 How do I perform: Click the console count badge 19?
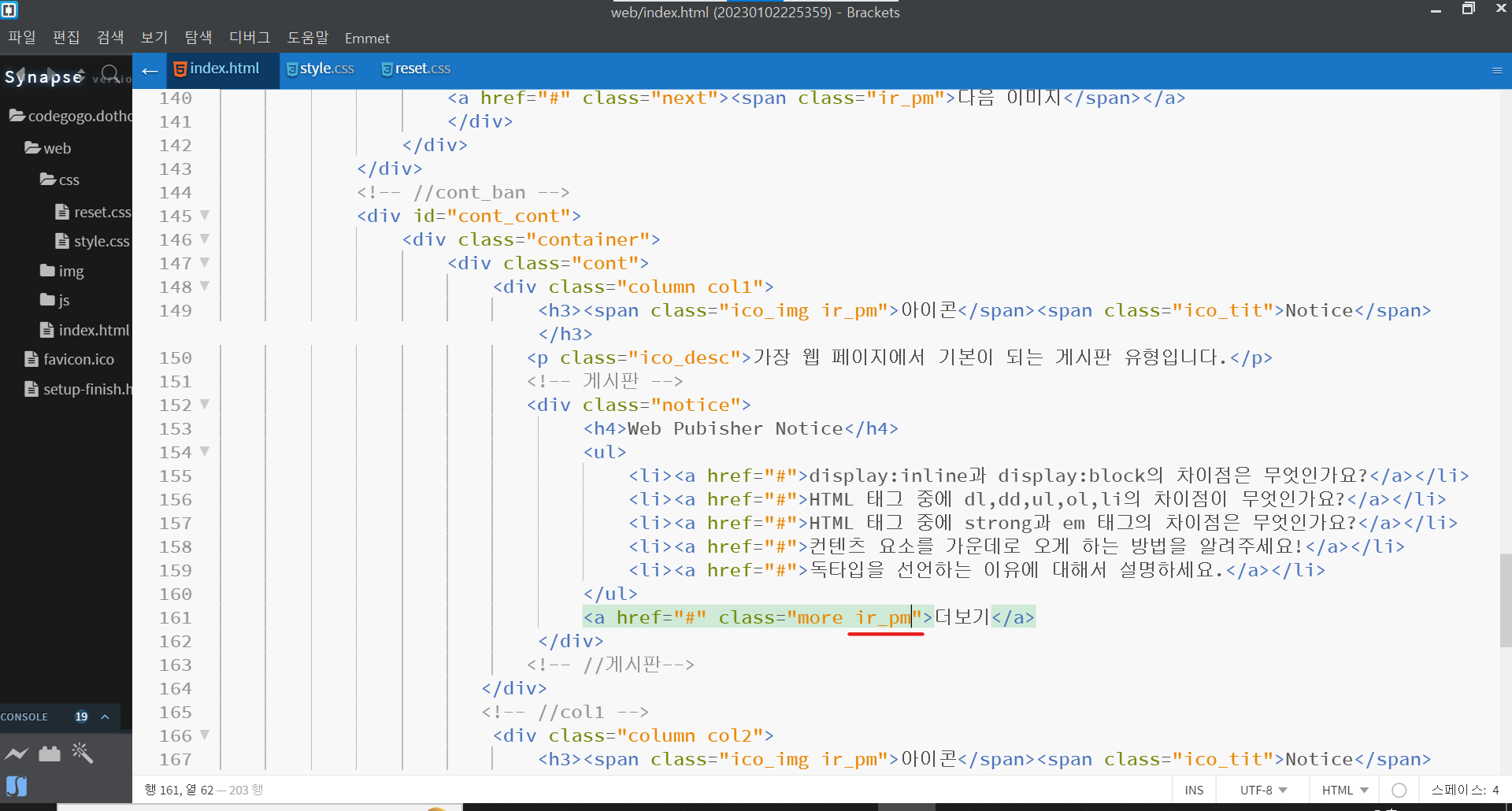pos(81,717)
